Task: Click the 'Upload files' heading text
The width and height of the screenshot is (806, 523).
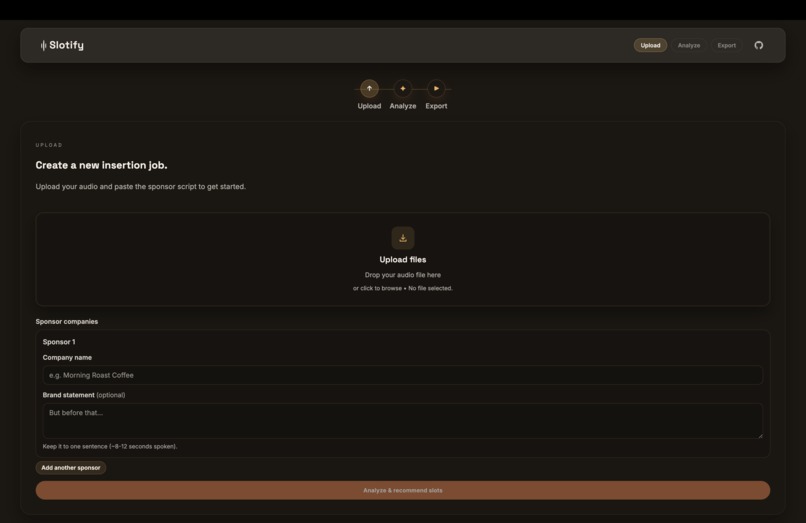Action: coord(403,260)
